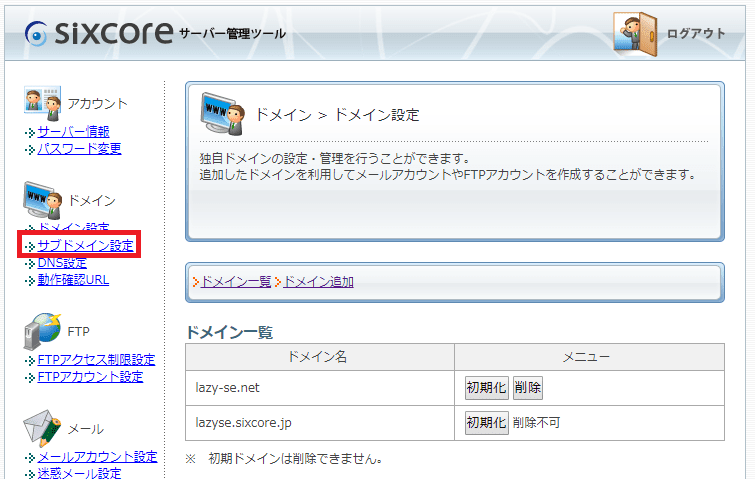Open サーバー情報 link
This screenshot has height=479, width=755.
coord(73,131)
